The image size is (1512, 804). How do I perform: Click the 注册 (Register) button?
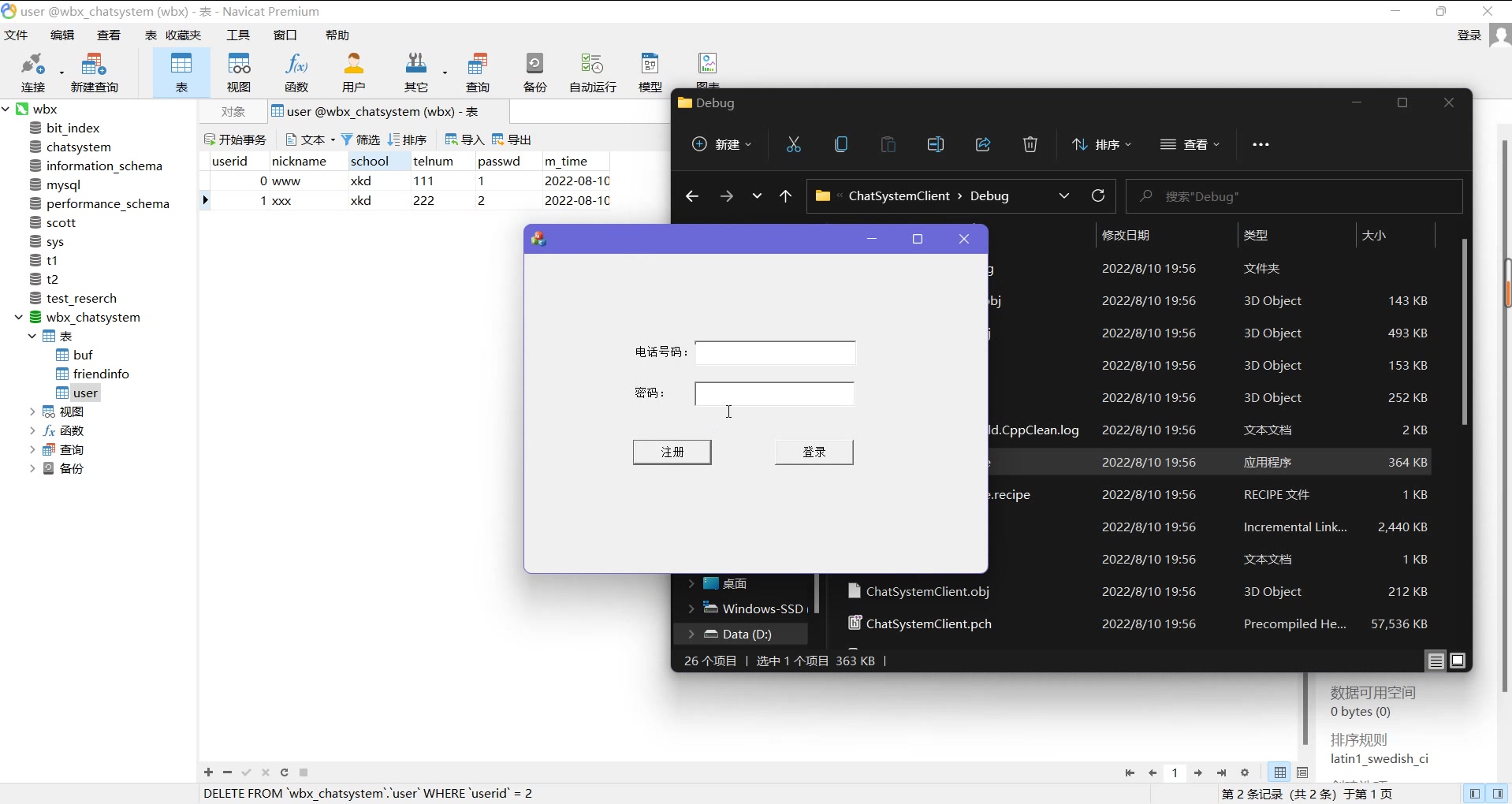[x=672, y=452]
